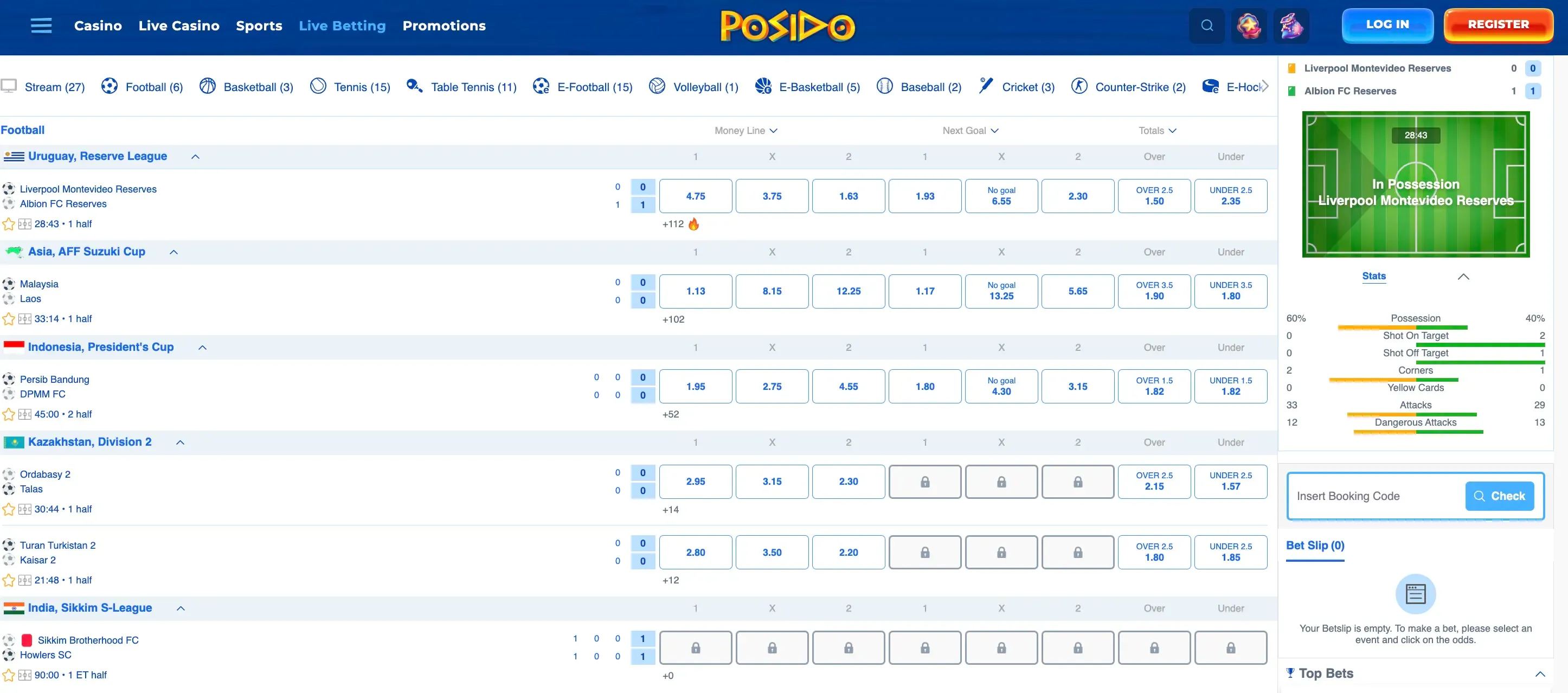Favorite the Liverpool Montevideo Reserves match
This screenshot has width=1568, height=693.
click(9, 224)
